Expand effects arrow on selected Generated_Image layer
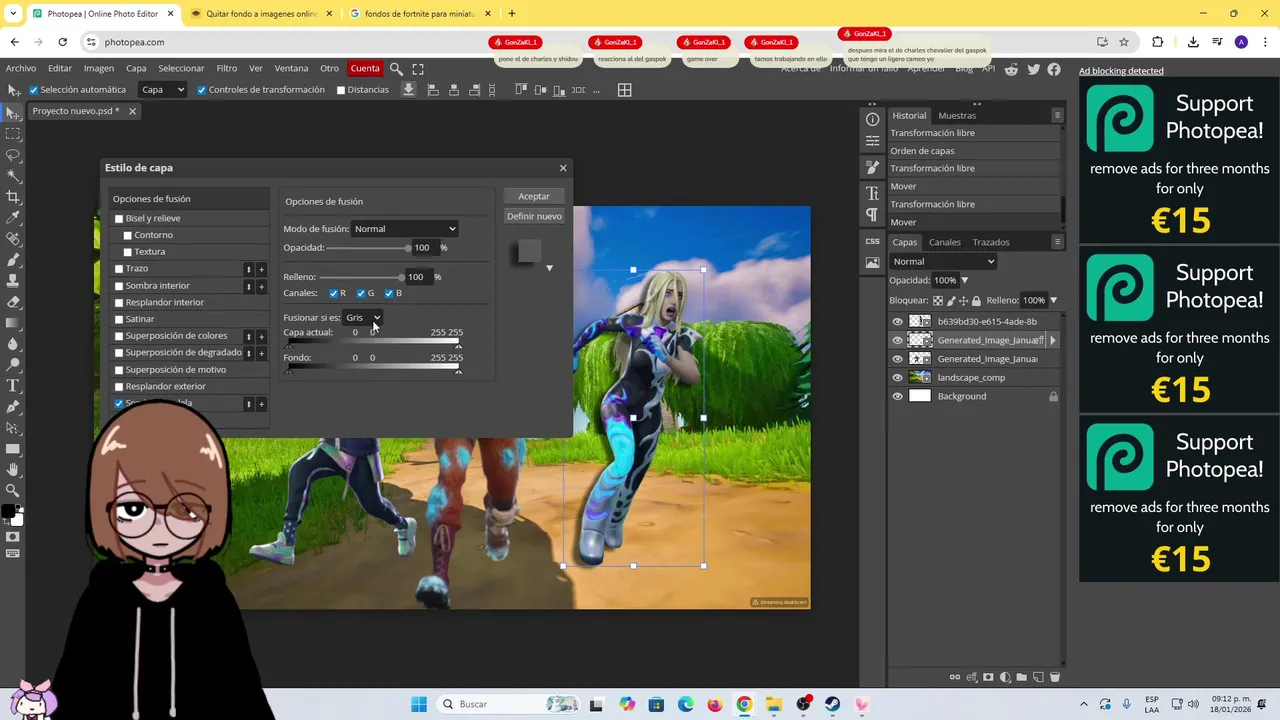The image size is (1280, 720). (1052, 341)
